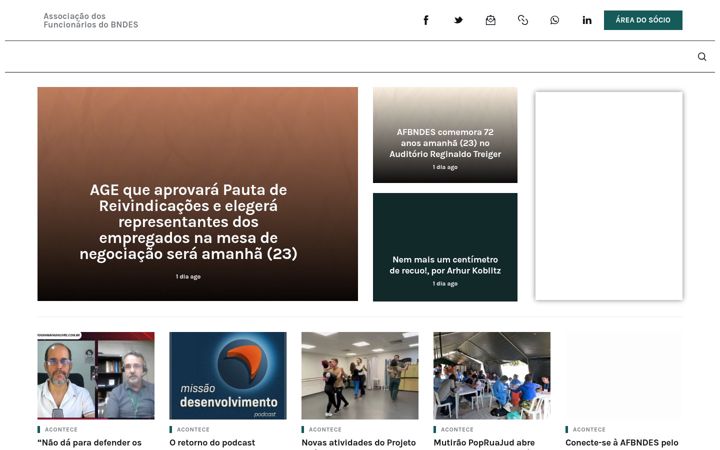Go to Associação dos Funcionários do BNDES home
Screen dimensions: 720x450
point(90,20)
